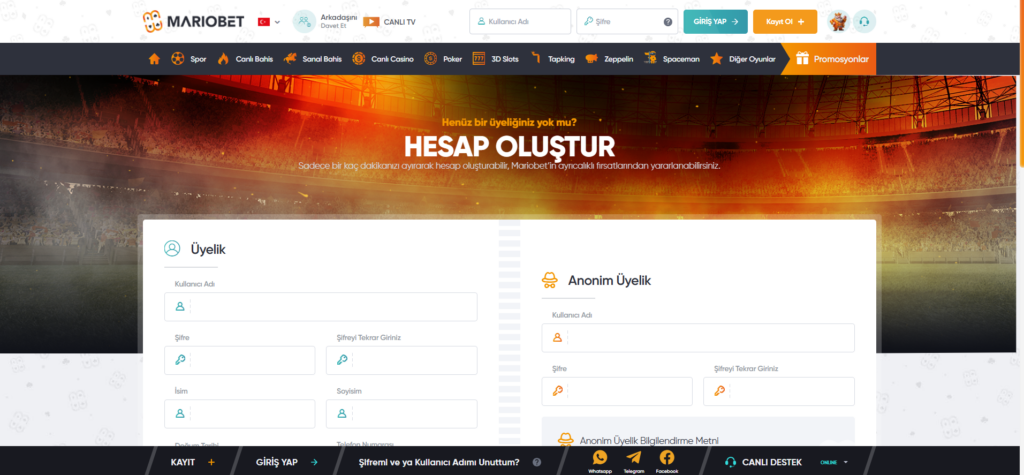This screenshot has width=1024, height=475.
Task: Click the page scrollbar on right edge
Action: [1021, 85]
